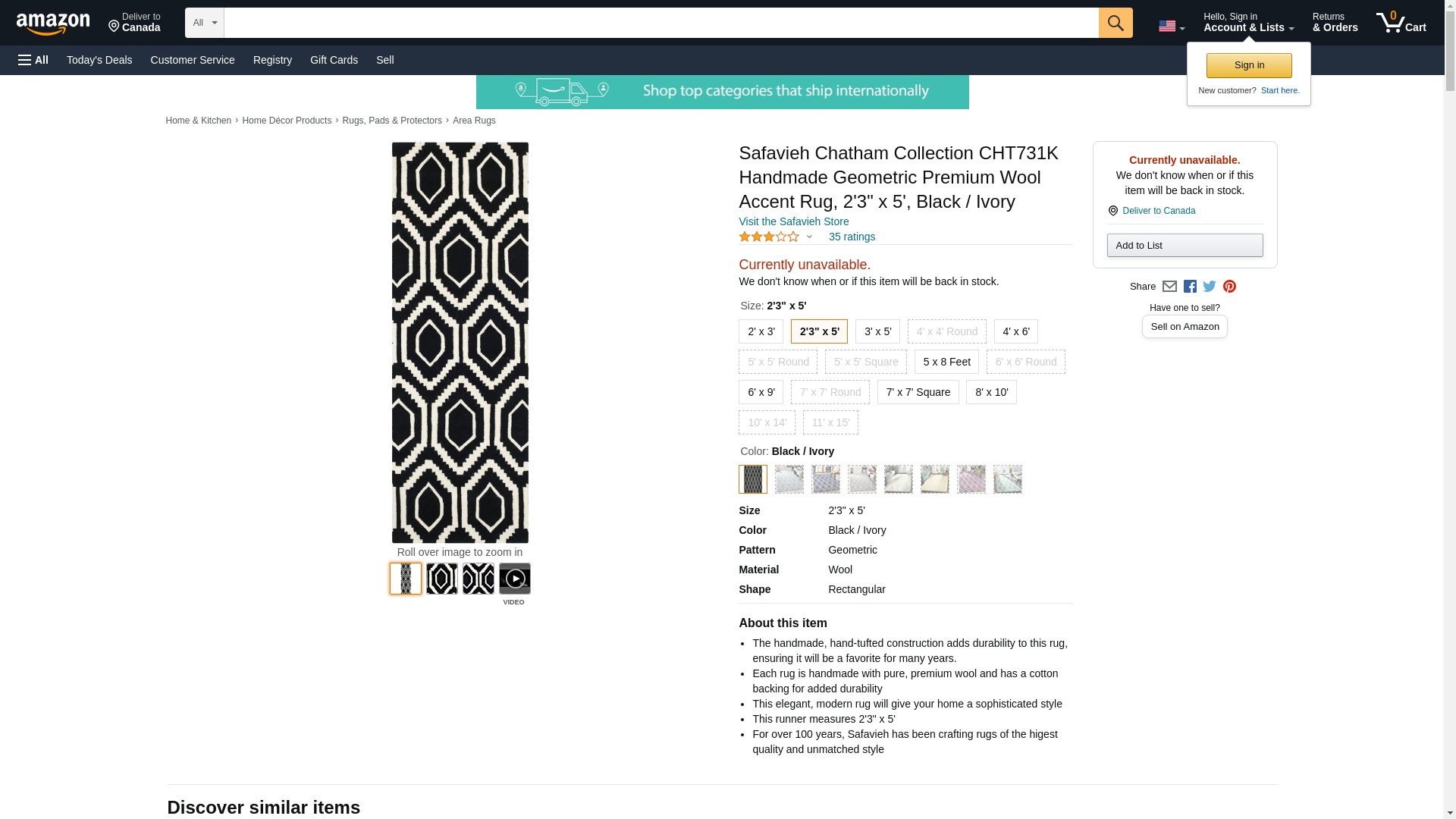
Task: Select the 3' x 5' size option
Action: coord(877,331)
